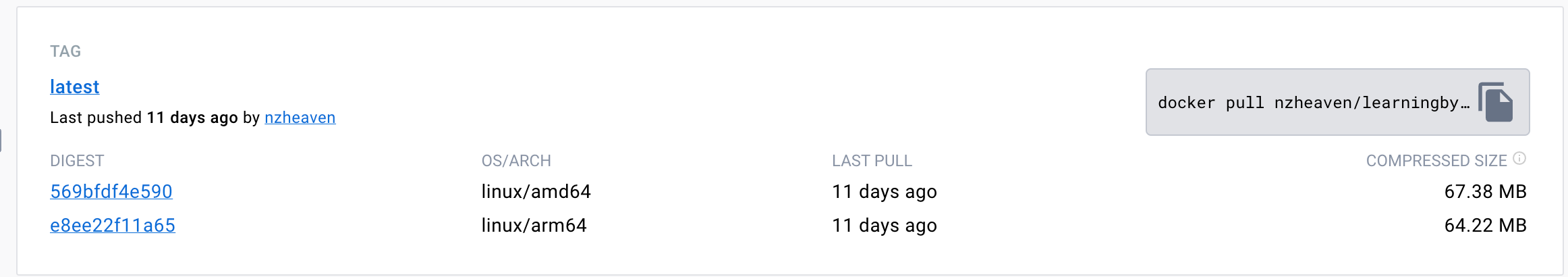Click the LAST PULL column header

[872, 161]
